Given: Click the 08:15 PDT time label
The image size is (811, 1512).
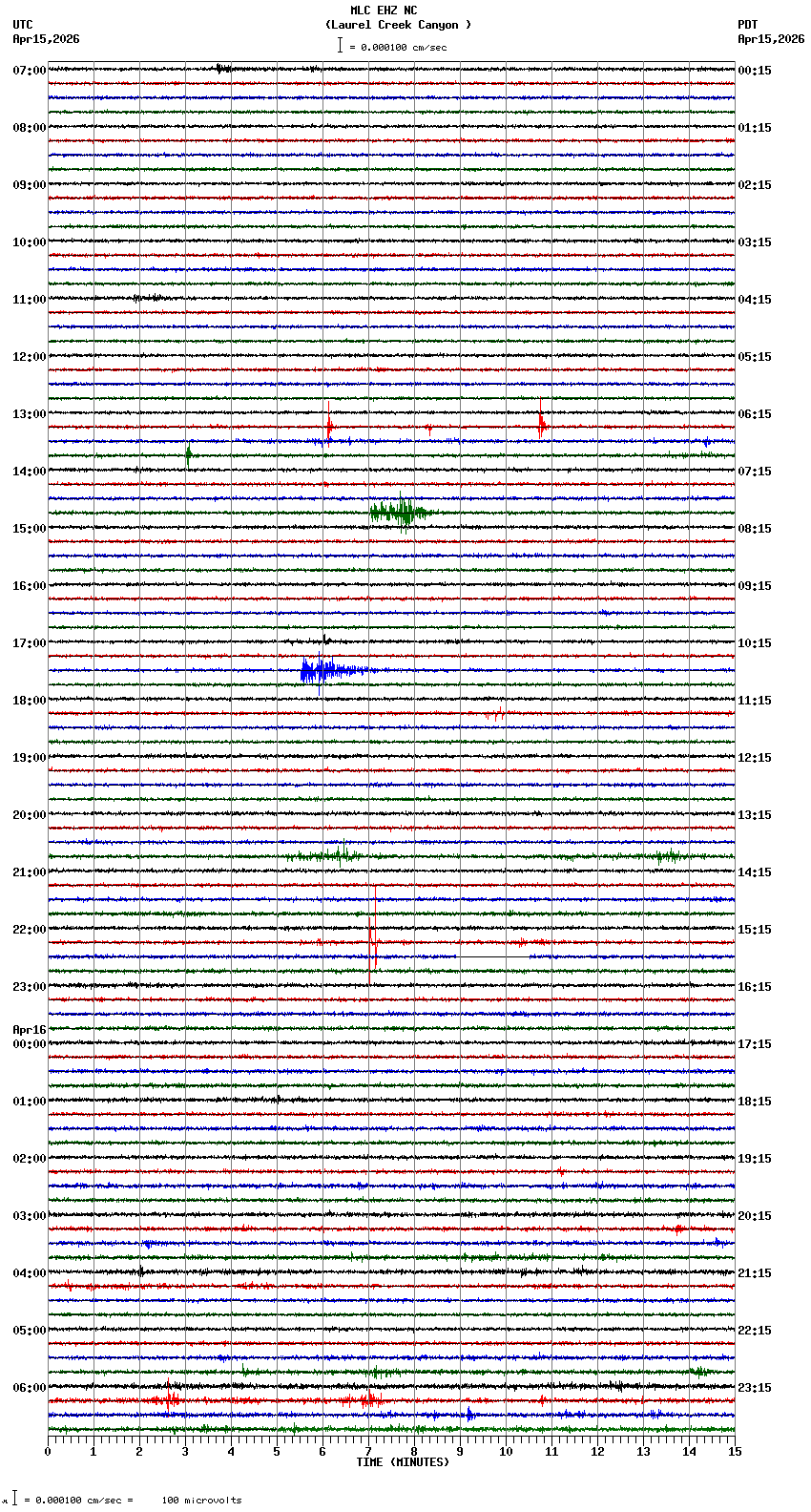Looking at the screenshot, I should 755,529.
